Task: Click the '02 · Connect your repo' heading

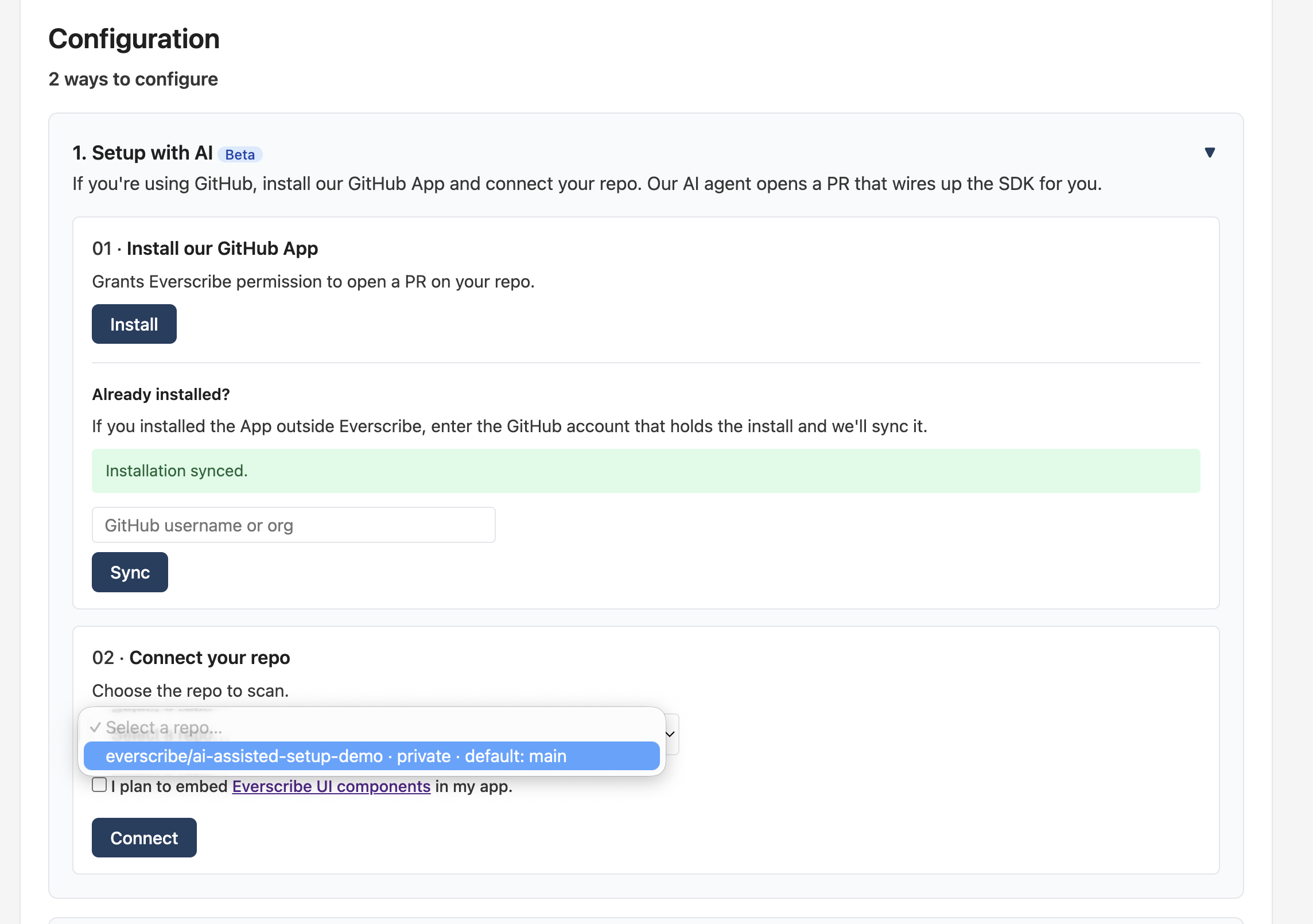Action: [x=191, y=658]
